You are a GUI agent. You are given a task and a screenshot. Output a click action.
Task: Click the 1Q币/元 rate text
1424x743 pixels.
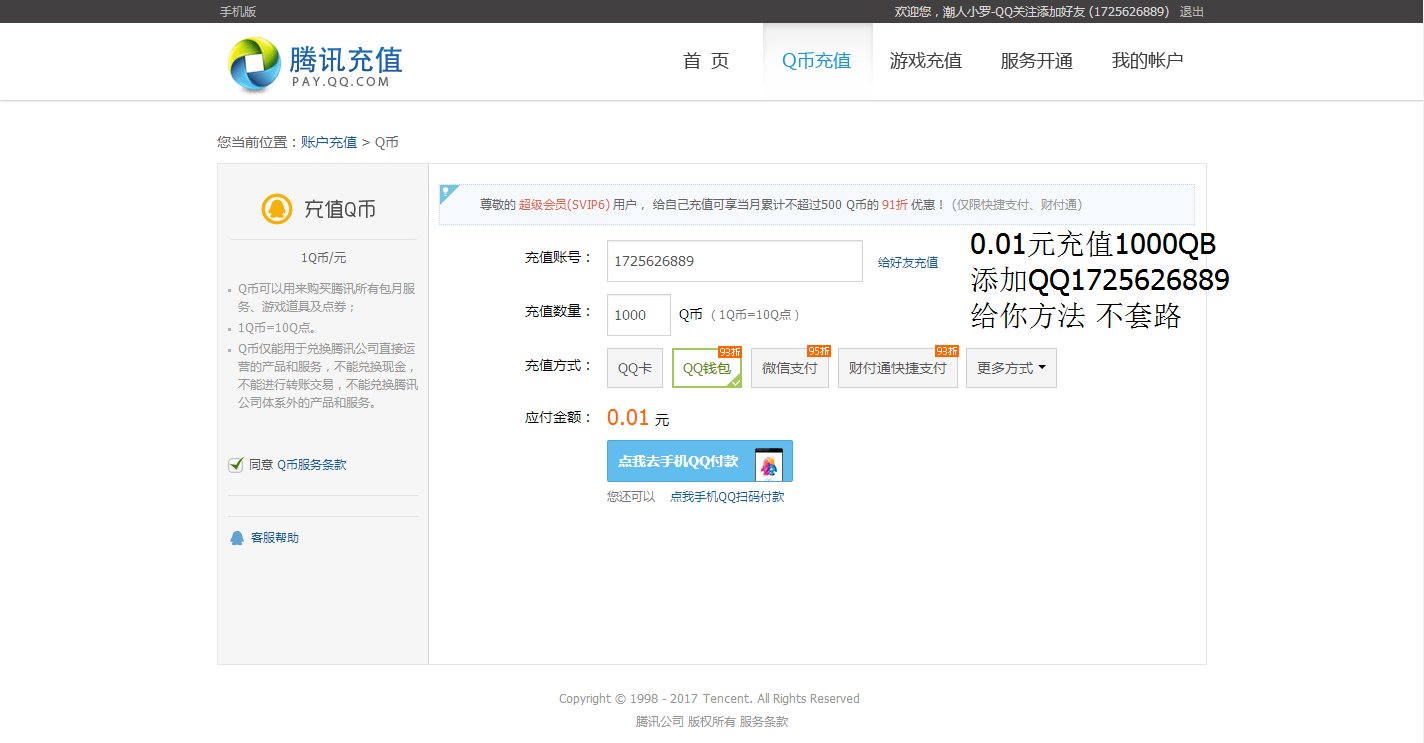point(324,258)
